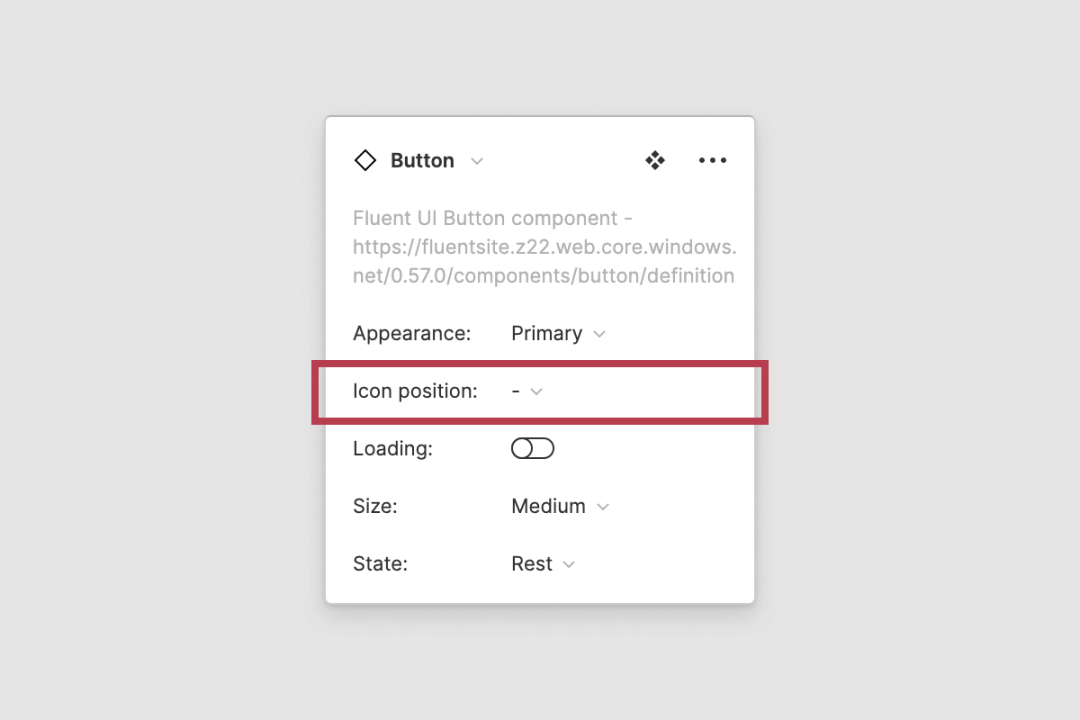Image resolution: width=1080 pixels, height=720 pixels.
Task: Open the State Rest dropdown
Action: point(543,564)
